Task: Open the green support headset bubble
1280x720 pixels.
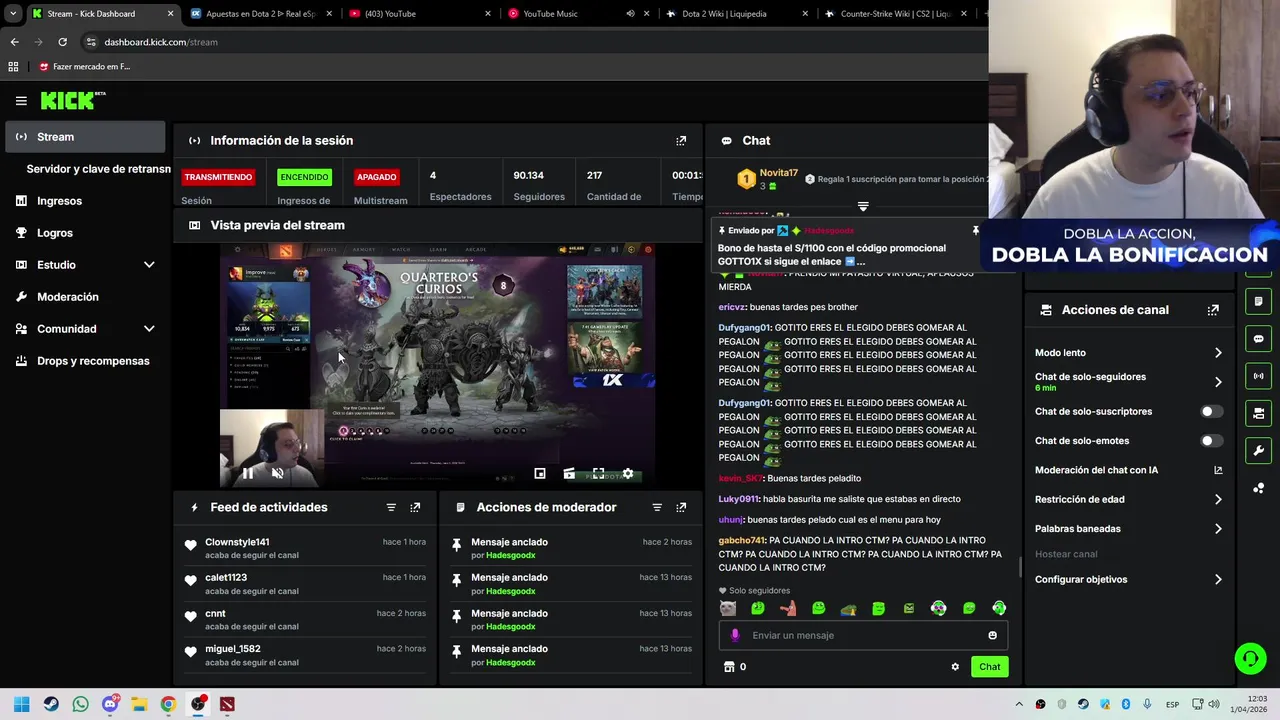Action: 1250,658
